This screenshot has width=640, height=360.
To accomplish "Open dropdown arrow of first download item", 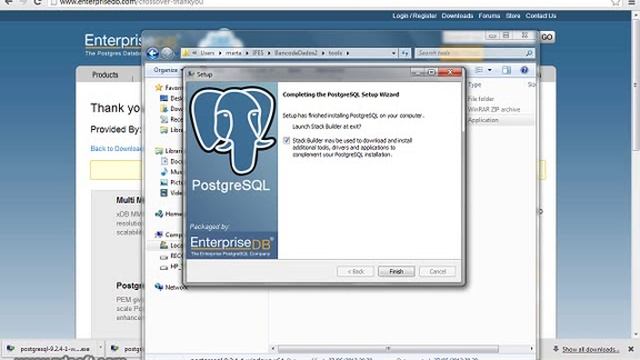I will [100, 348].
